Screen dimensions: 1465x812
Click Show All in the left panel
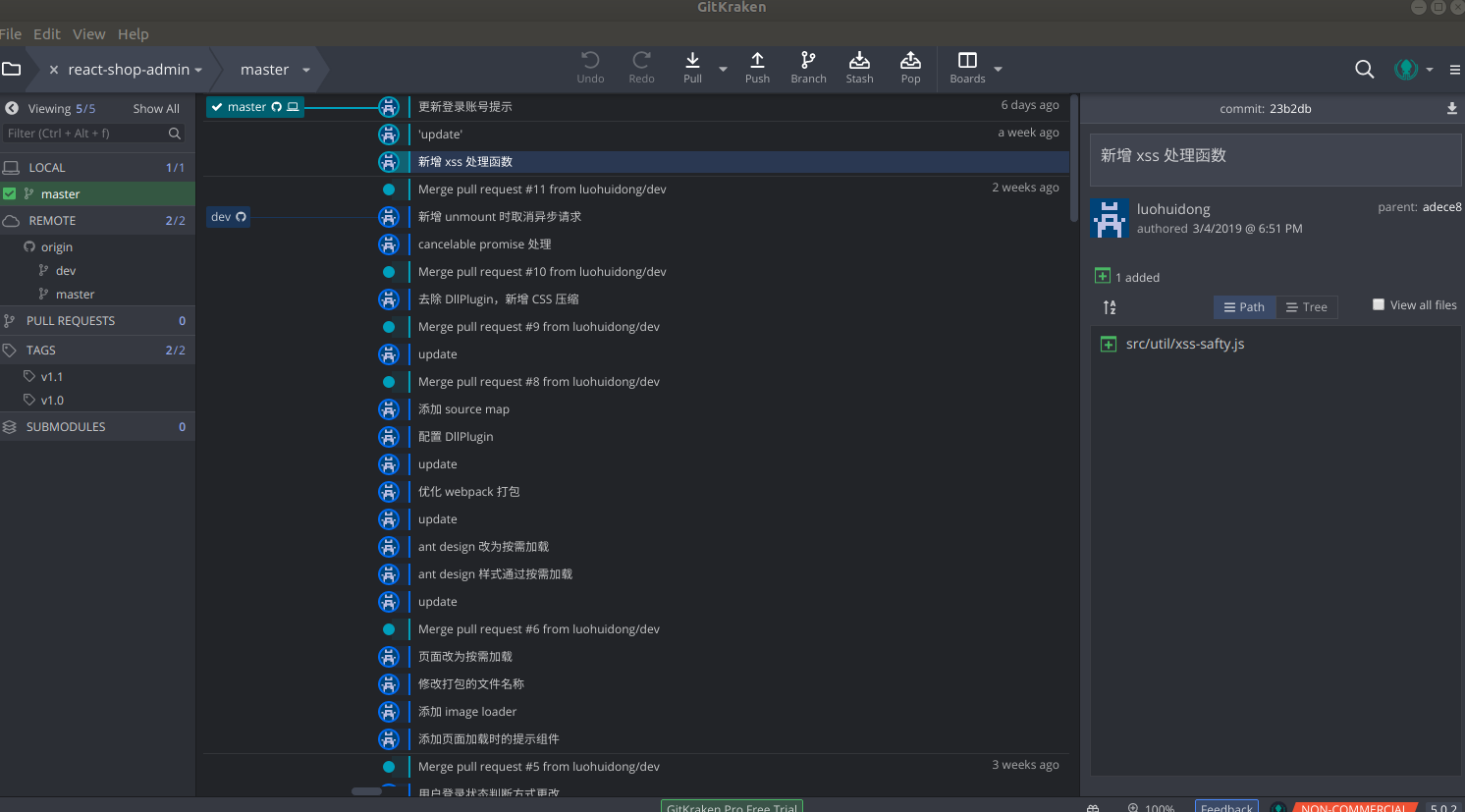(156, 109)
